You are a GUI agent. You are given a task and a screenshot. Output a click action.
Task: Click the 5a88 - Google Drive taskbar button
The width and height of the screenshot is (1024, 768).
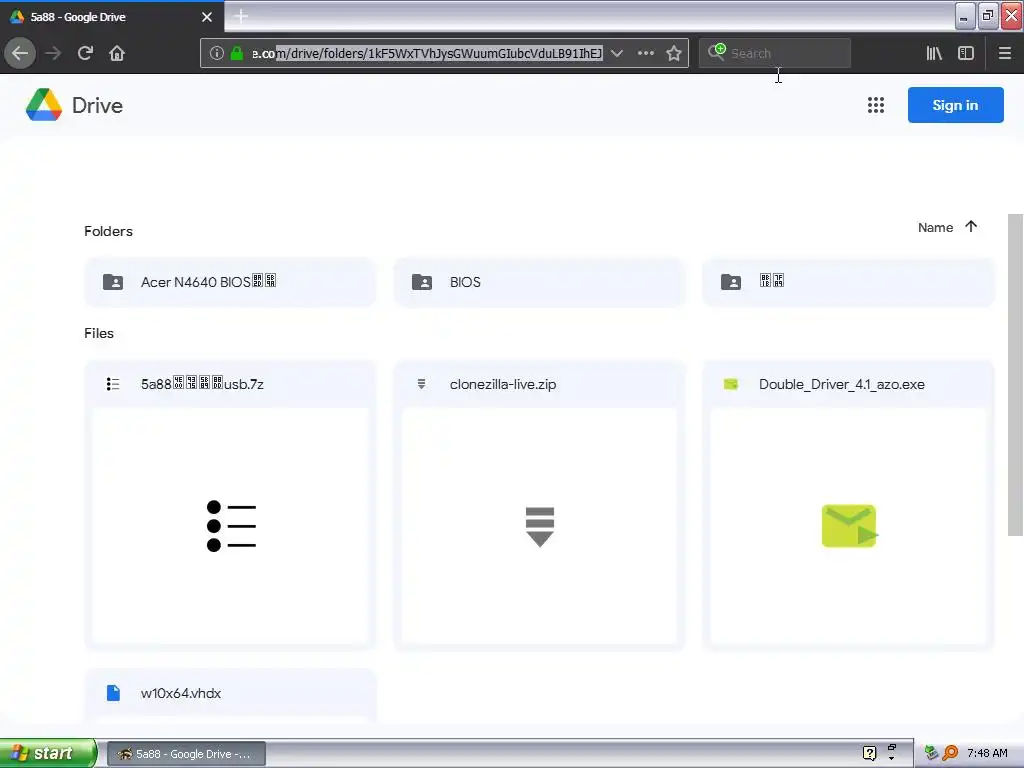(186, 754)
